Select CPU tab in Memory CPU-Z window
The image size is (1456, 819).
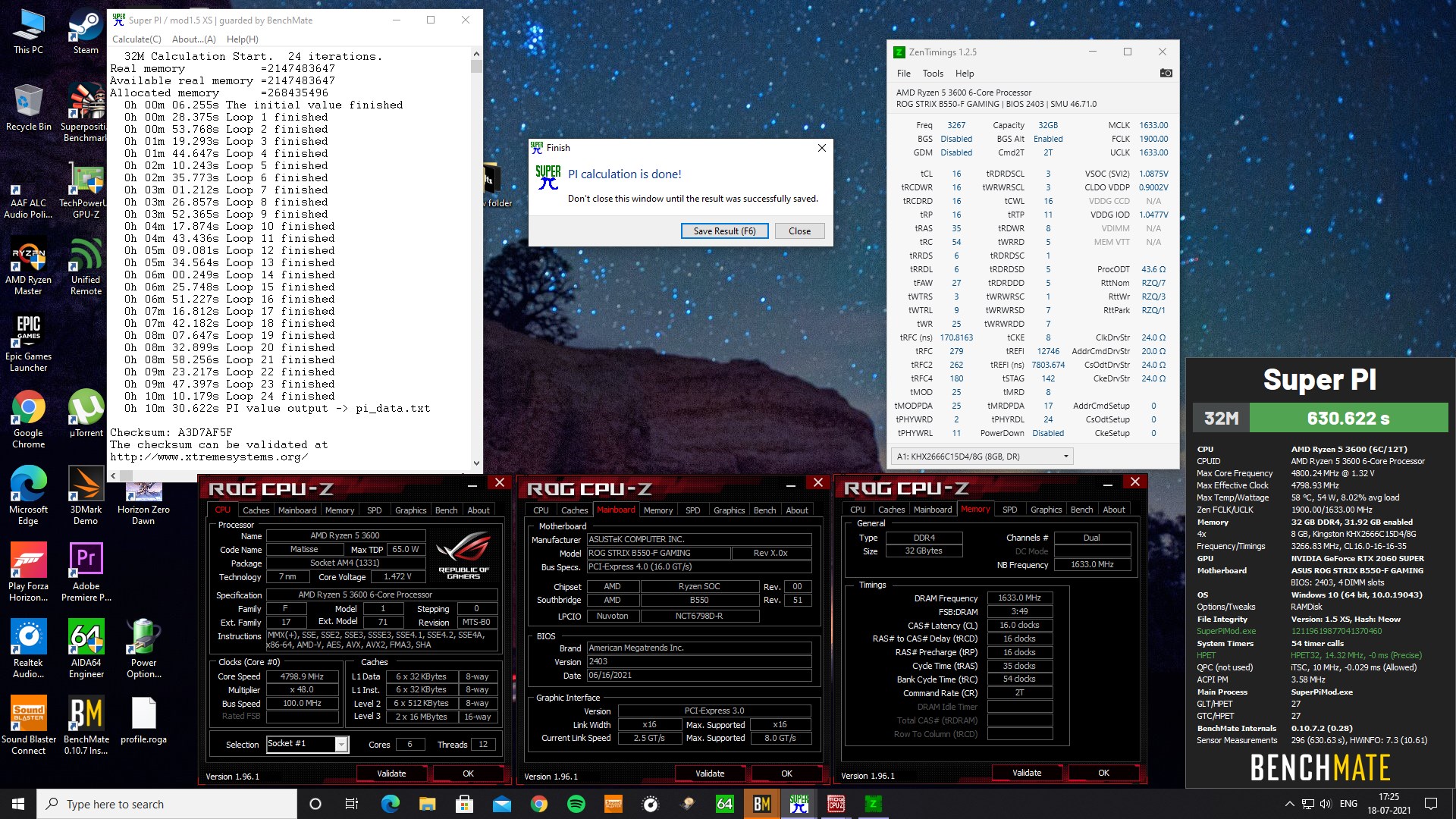(x=858, y=510)
